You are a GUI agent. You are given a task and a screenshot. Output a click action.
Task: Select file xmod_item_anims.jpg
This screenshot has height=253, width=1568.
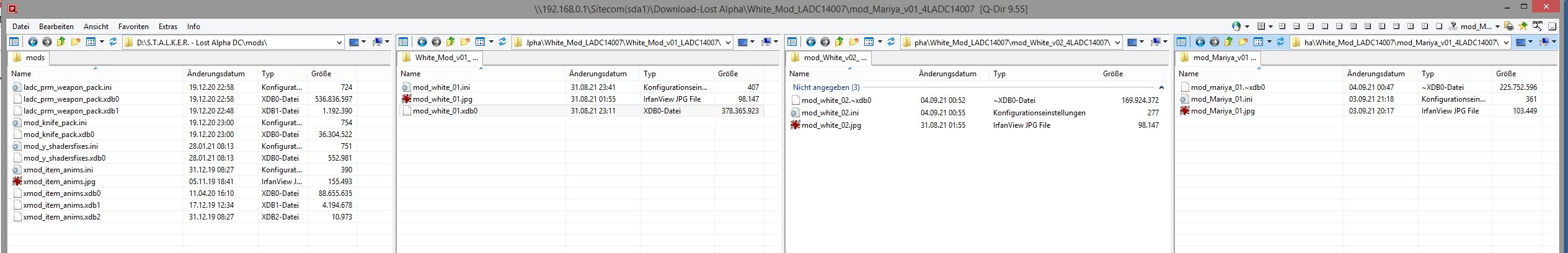[x=59, y=182]
